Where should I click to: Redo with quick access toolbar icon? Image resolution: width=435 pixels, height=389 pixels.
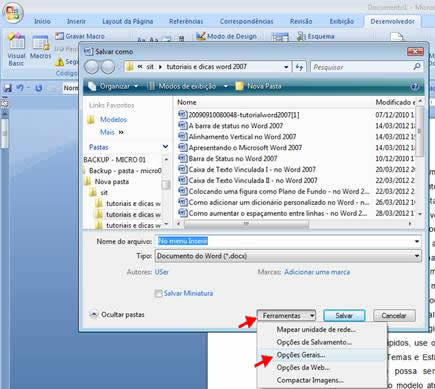pyautogui.click(x=39, y=88)
